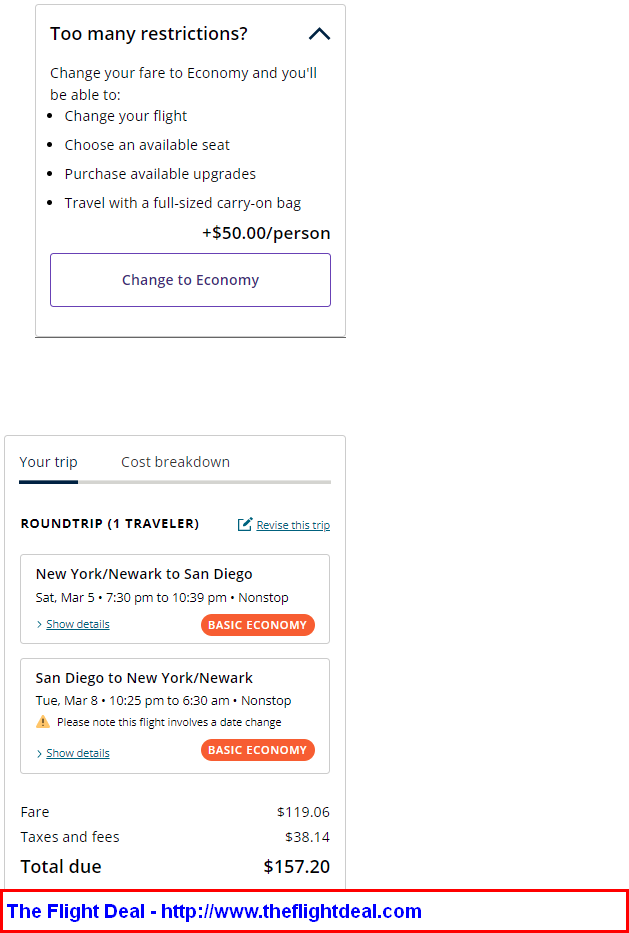This screenshot has height=933, width=629.
Task: Open The Flight Deal website banner link
Action: coord(214,911)
